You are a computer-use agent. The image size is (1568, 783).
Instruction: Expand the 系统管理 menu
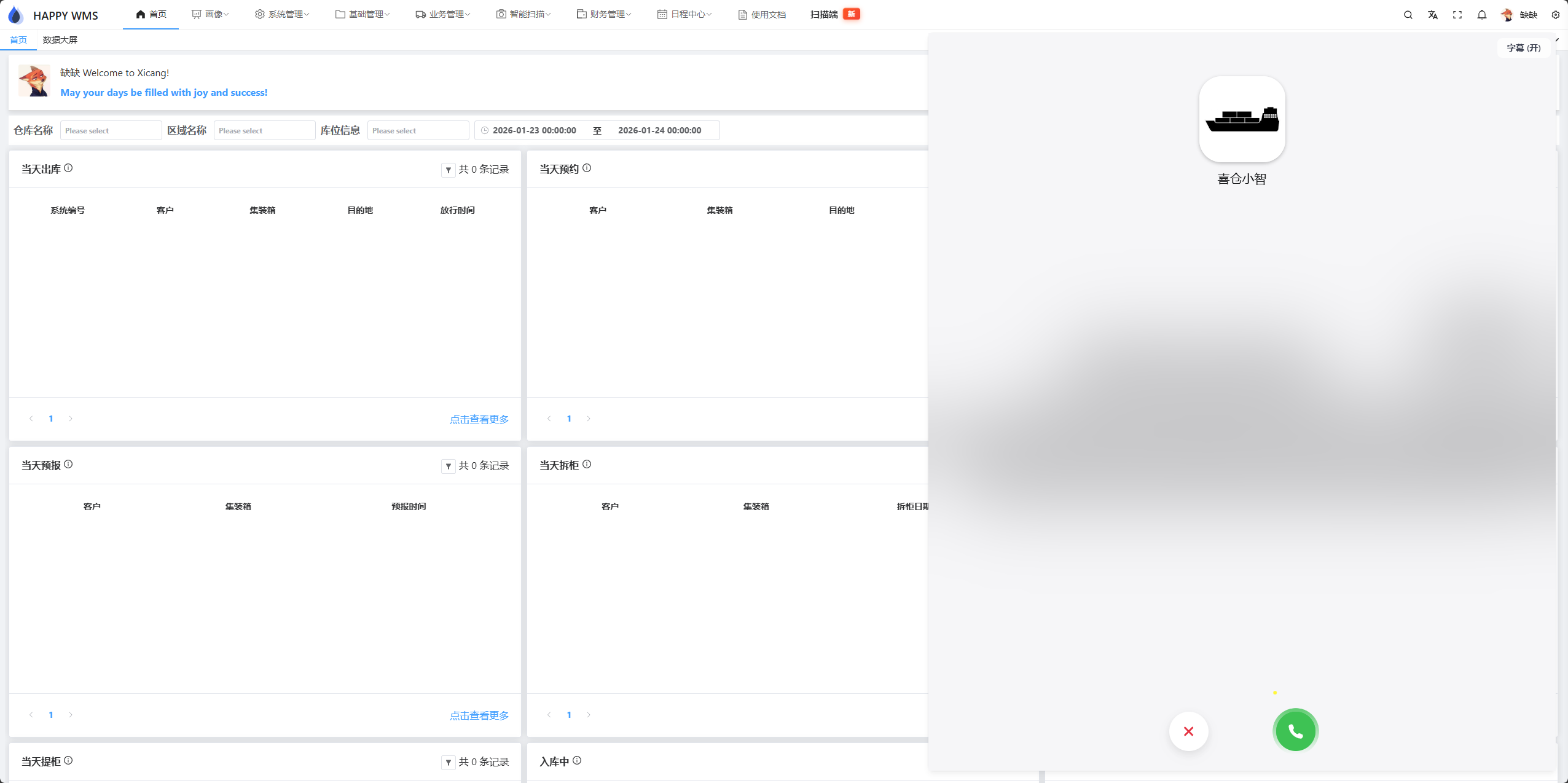(283, 14)
